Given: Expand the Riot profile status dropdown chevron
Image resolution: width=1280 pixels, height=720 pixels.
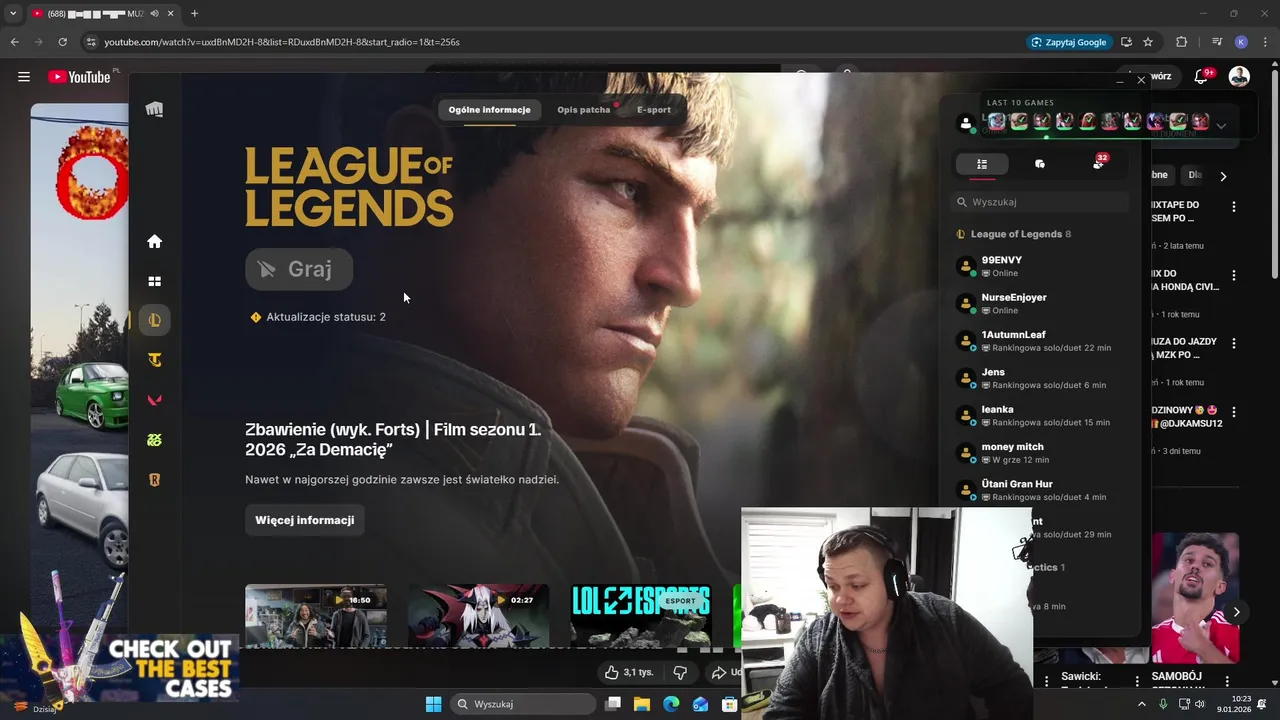Looking at the screenshot, I should [1221, 126].
